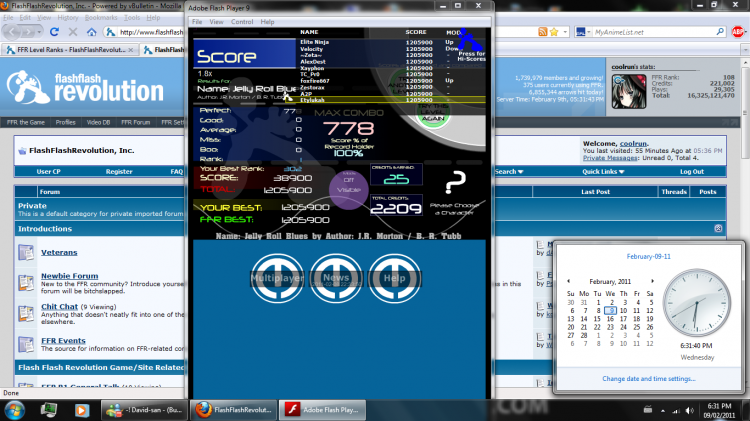Click Try the Level Again green button
The image size is (750, 421).
click(x=433, y=115)
